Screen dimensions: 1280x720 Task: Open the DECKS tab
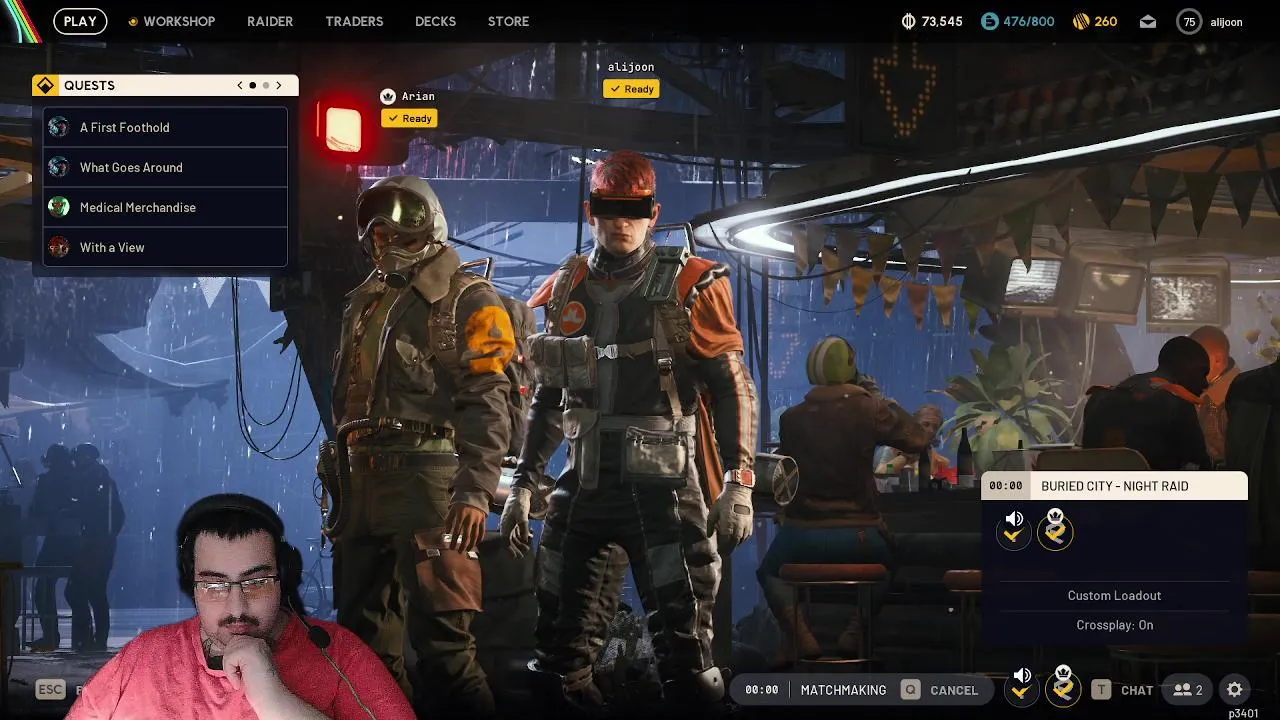[x=435, y=21]
